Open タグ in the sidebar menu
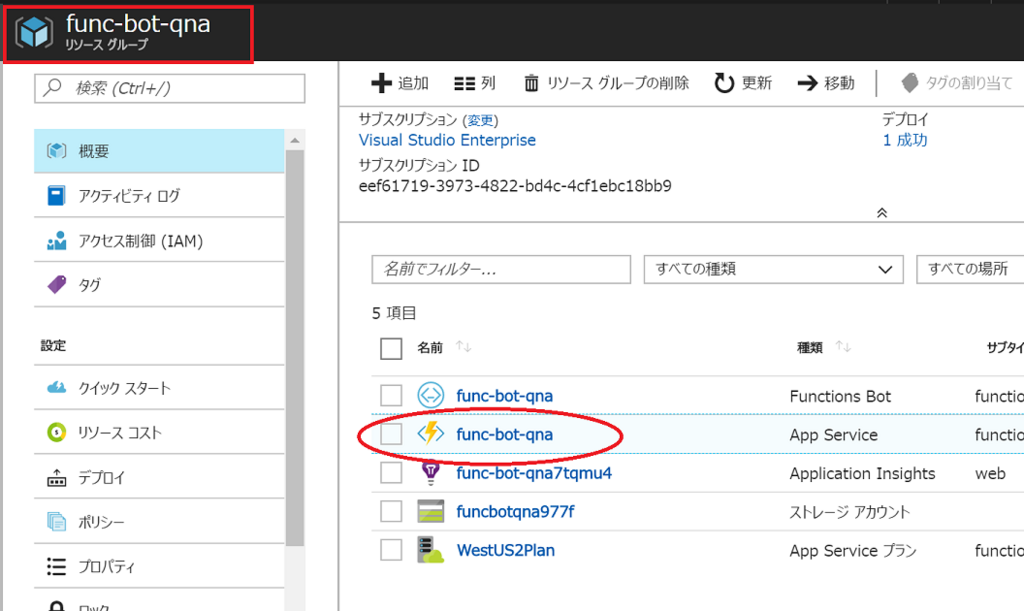This screenshot has width=1024, height=611. tap(159, 285)
